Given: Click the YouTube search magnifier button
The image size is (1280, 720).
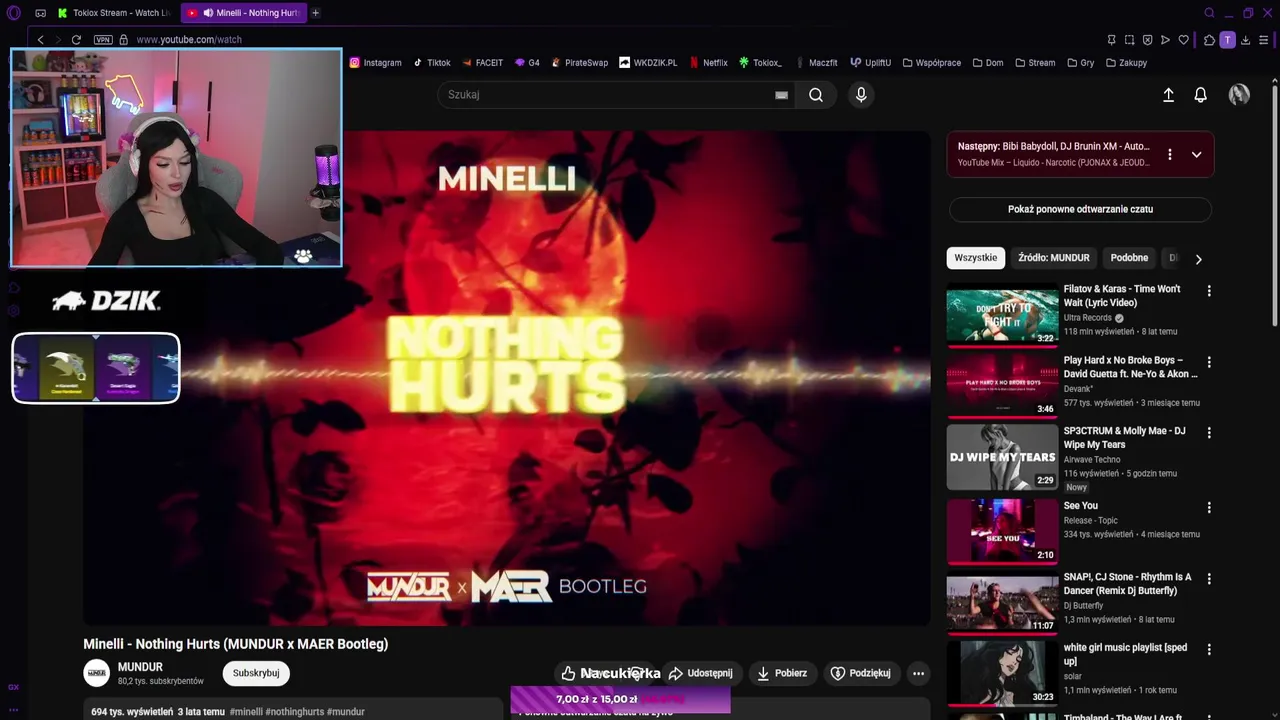Looking at the screenshot, I should point(816,95).
